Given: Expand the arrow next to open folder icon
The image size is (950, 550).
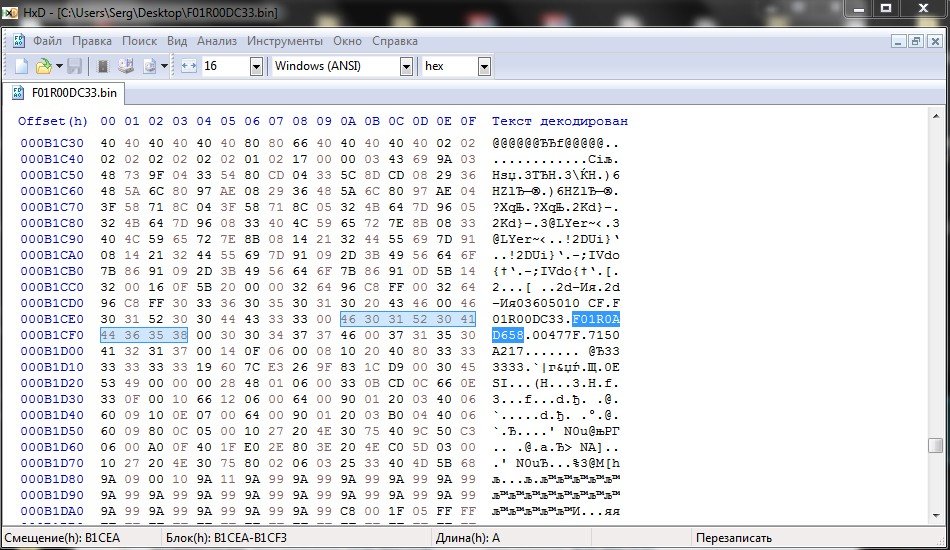Looking at the screenshot, I should pyautogui.click(x=59, y=66).
